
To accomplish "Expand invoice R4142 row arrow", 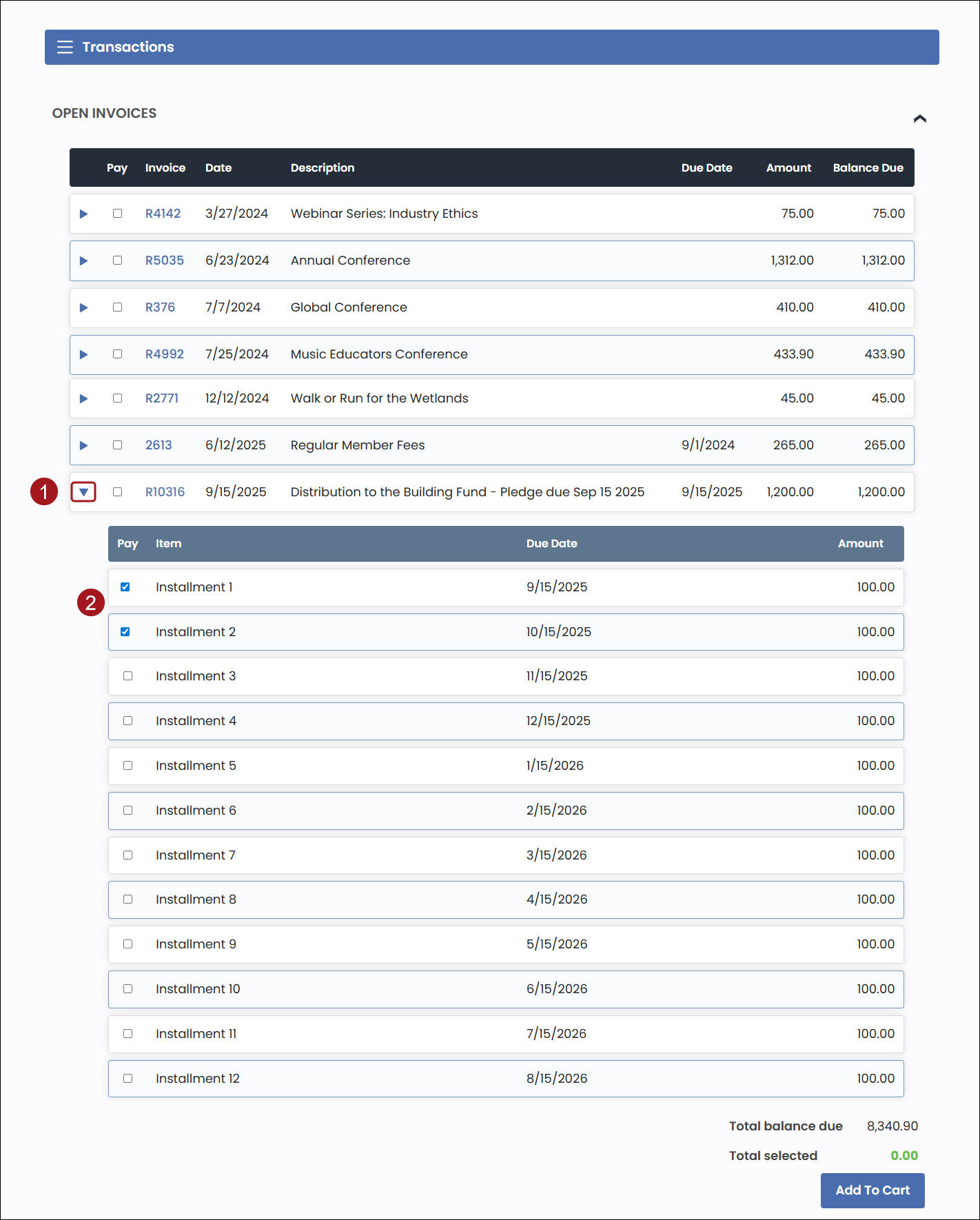I will [83, 214].
